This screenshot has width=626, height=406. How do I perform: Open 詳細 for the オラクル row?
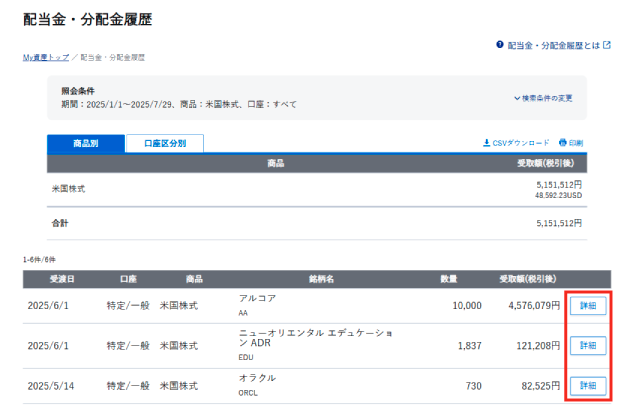587,385
